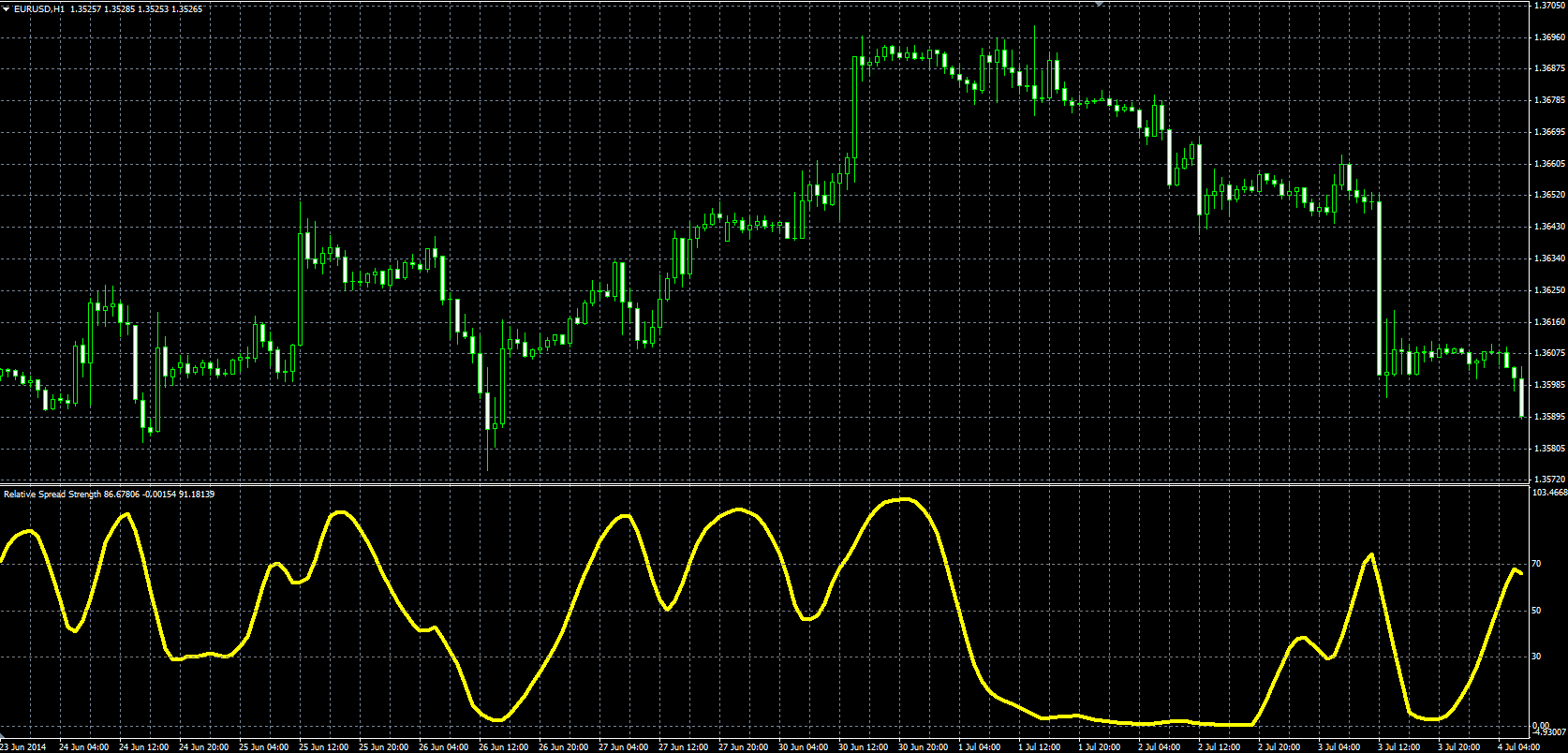Click the 24 Jun 04:00 time label
Screen dimensions: 1568x753
(83, 747)
